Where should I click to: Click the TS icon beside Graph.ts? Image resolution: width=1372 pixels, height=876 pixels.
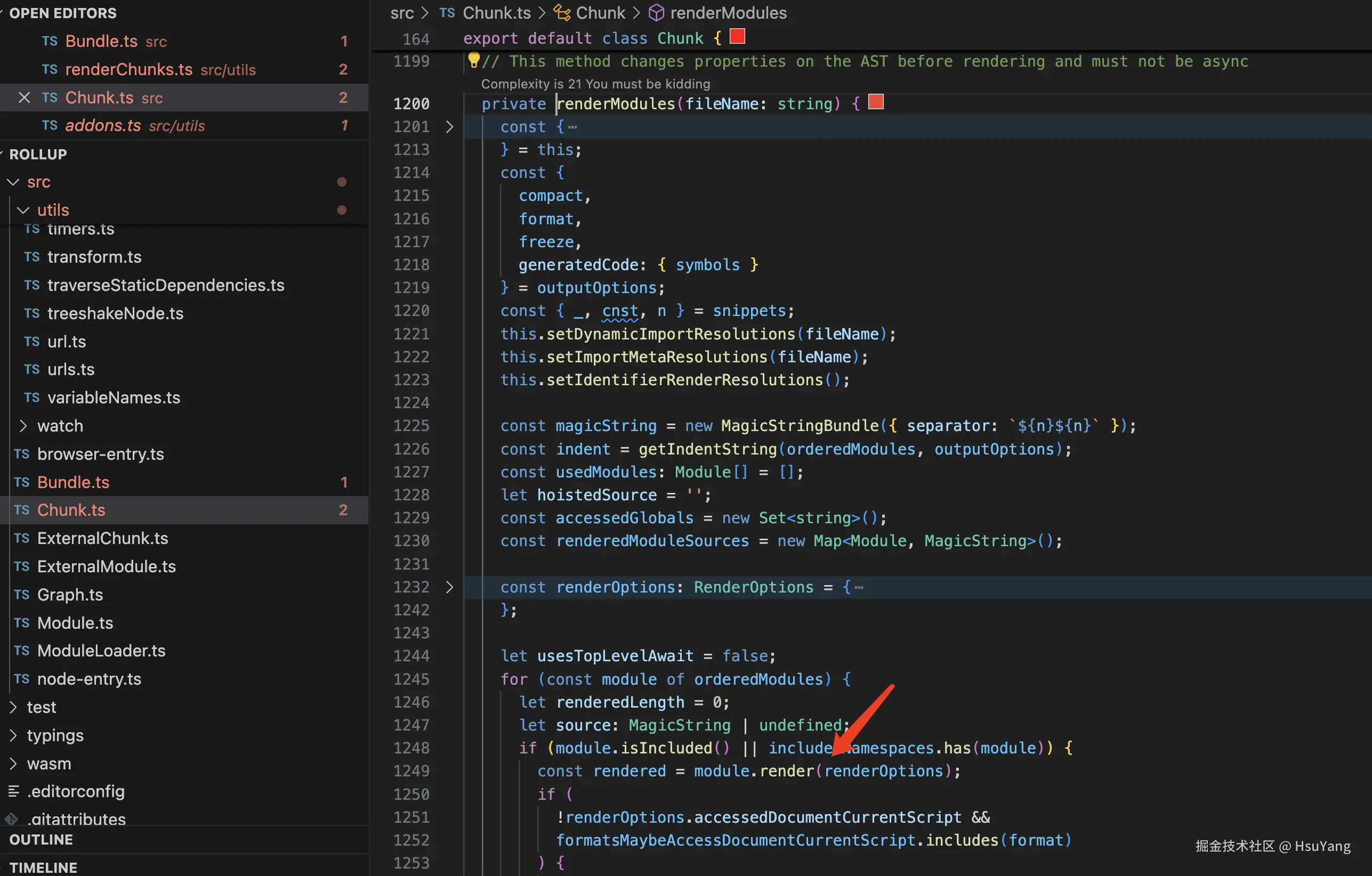tap(22, 595)
